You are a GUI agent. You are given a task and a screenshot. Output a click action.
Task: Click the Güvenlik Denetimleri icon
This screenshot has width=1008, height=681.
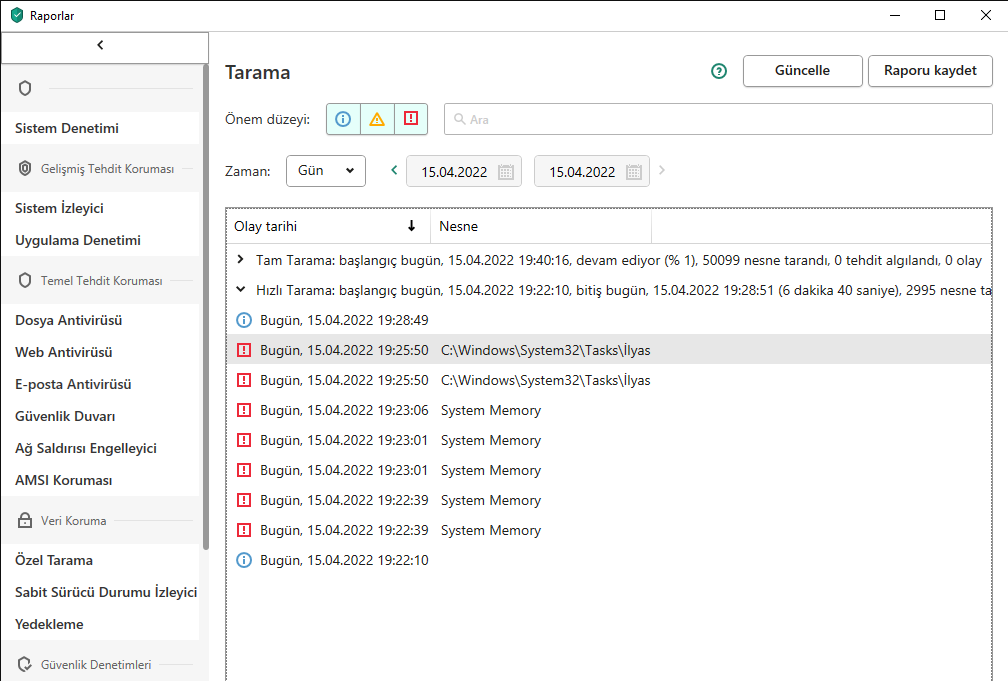point(25,664)
